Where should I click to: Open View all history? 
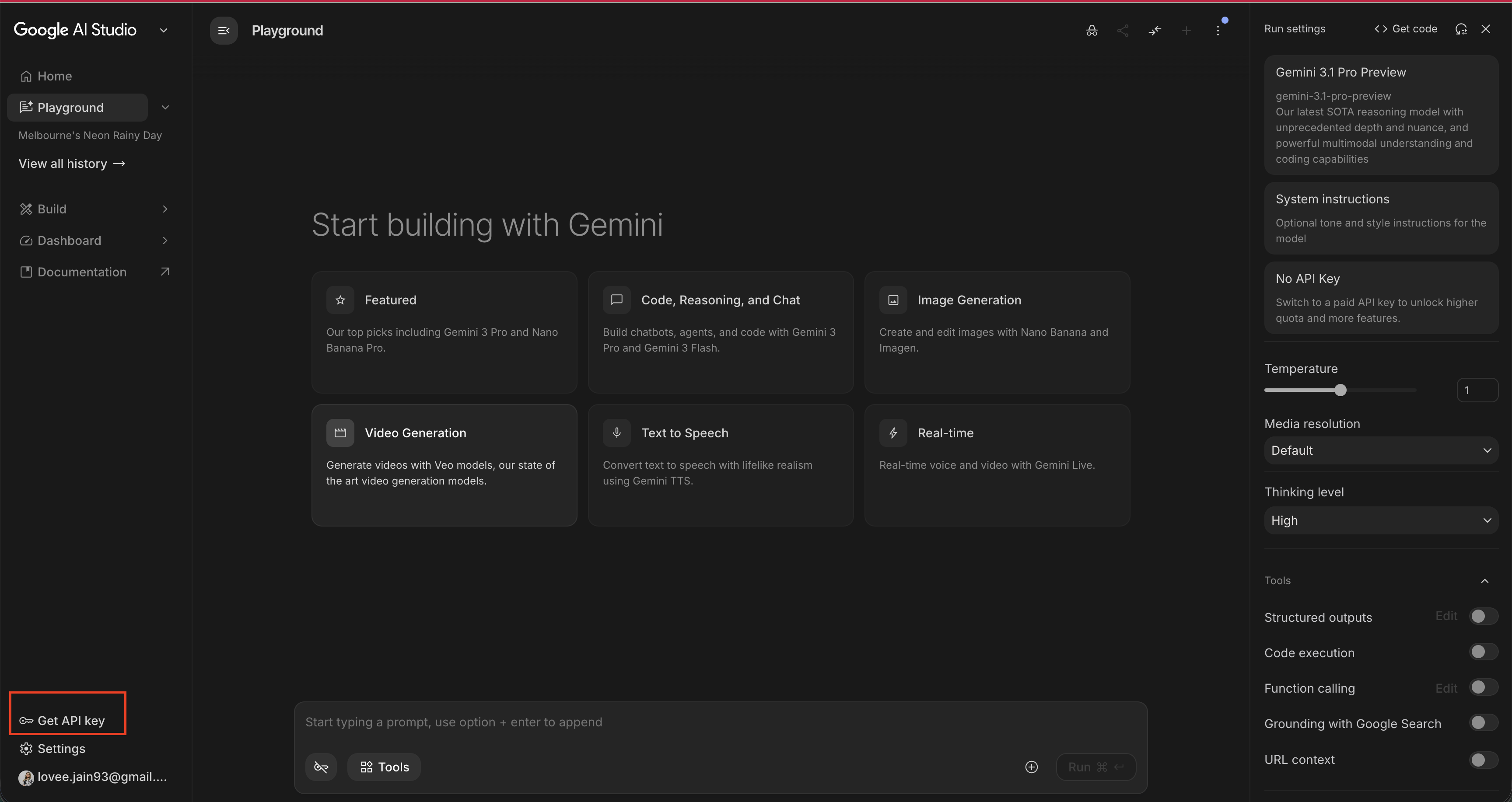[72, 163]
